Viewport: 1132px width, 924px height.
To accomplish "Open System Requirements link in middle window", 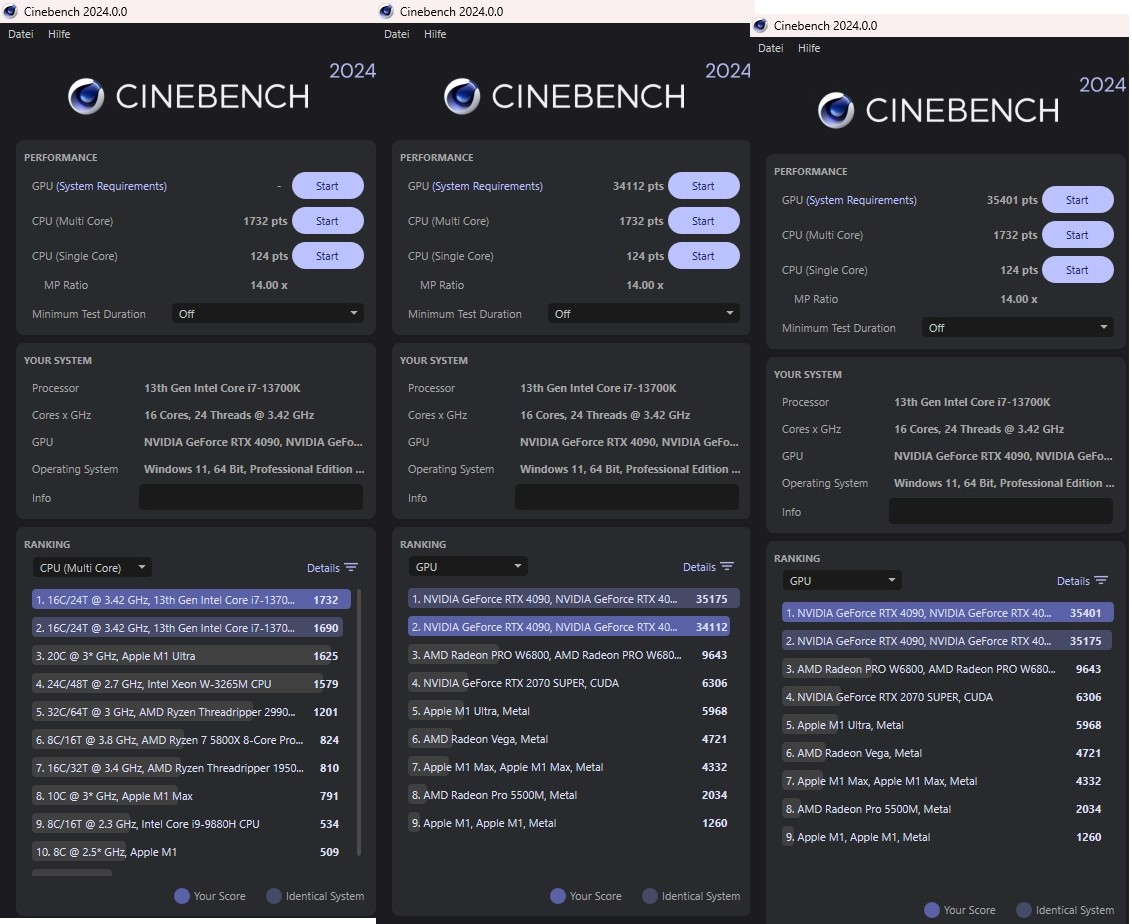I will [488, 186].
